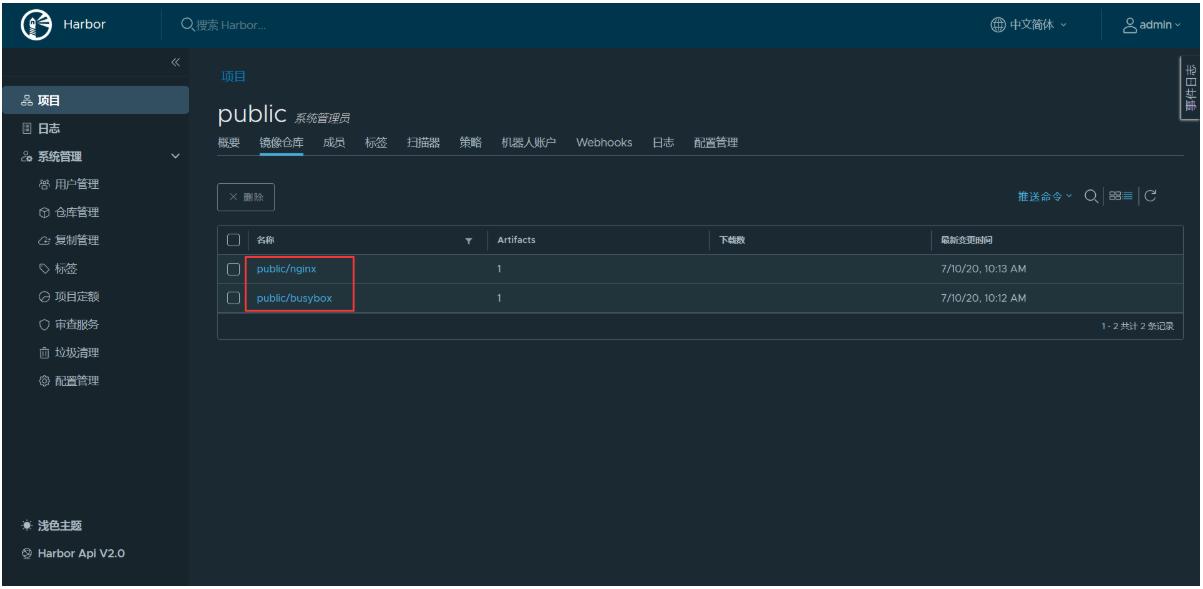The width and height of the screenshot is (1203, 589).
Task: Click the 最新变更时间 column header
Action: tap(966, 240)
